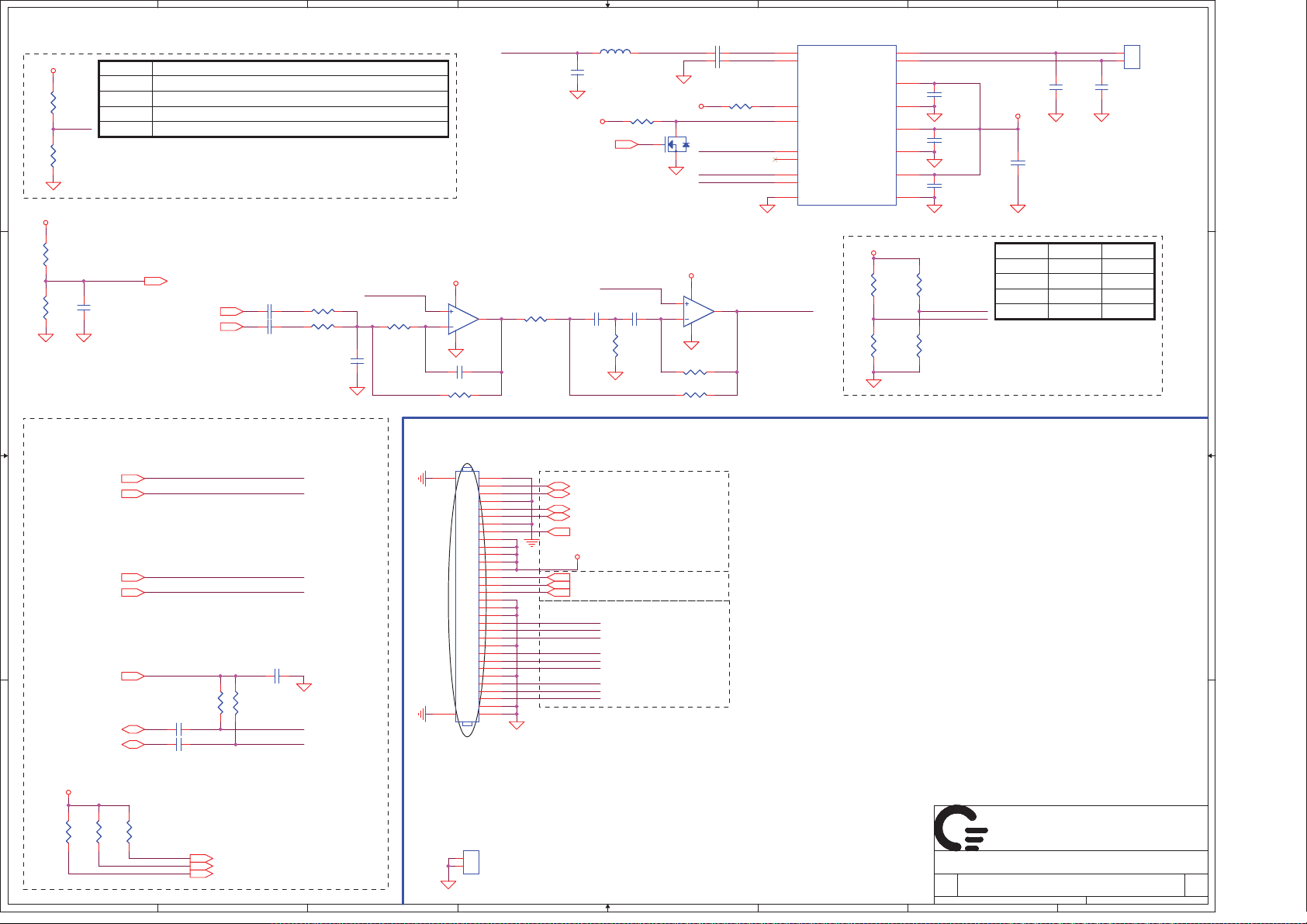Select the tall multi-pin connector inside the oval
Viewport: 1307px width, 924px height.
(467, 596)
